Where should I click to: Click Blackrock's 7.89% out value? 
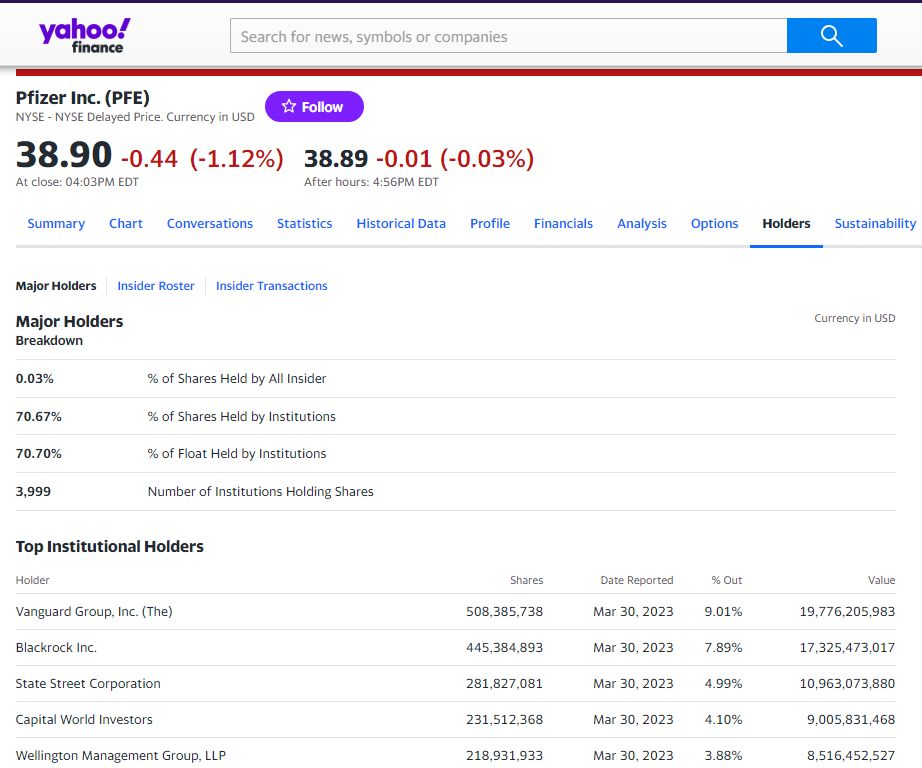[x=723, y=647]
